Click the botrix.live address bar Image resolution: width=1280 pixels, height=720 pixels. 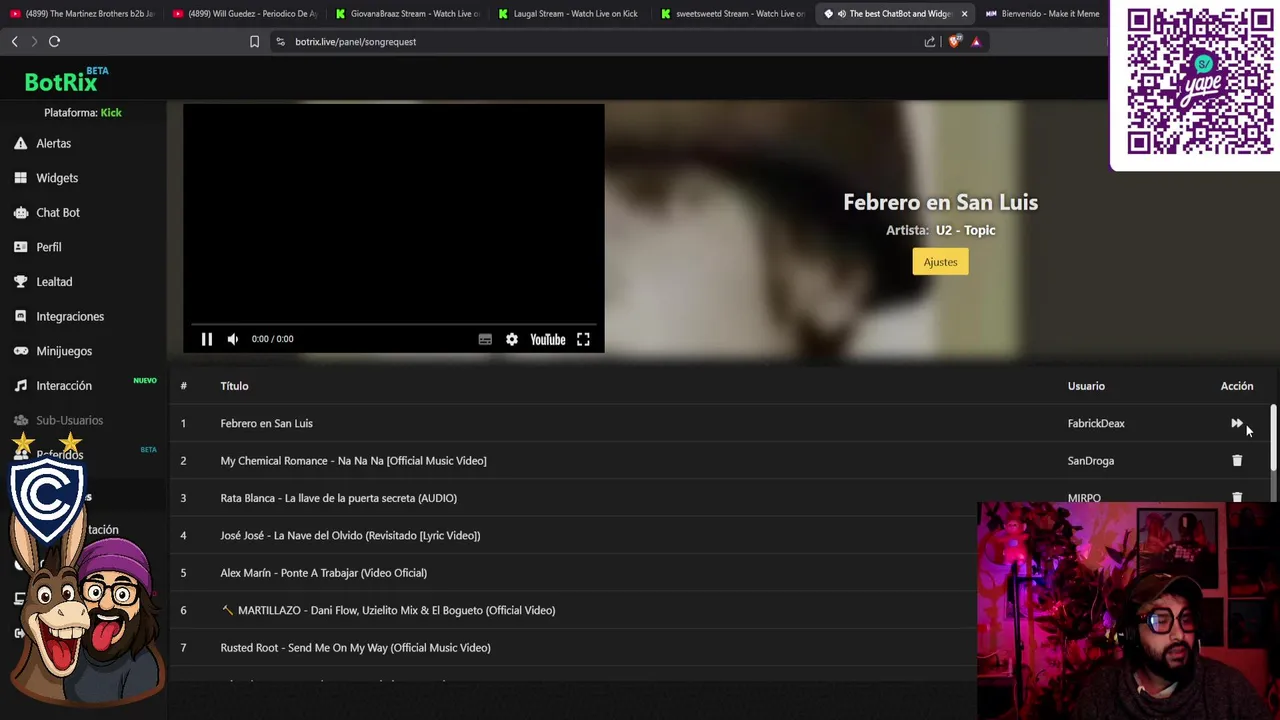(600, 42)
